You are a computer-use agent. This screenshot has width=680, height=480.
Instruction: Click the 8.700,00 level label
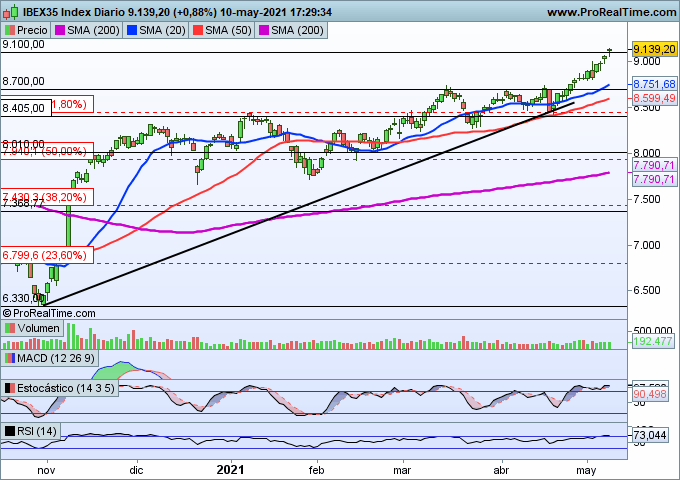pyautogui.click(x=23, y=81)
